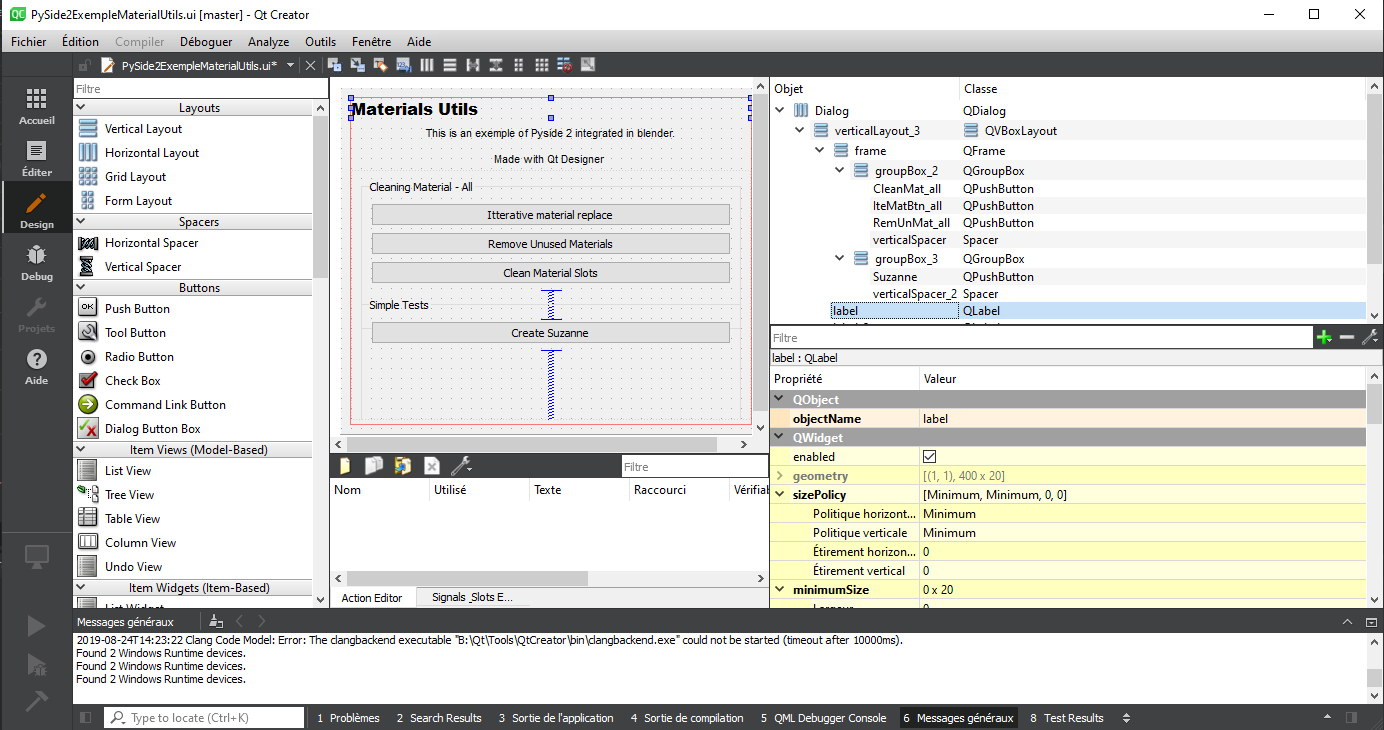Click delete action icon in Action Editor

coord(432,466)
